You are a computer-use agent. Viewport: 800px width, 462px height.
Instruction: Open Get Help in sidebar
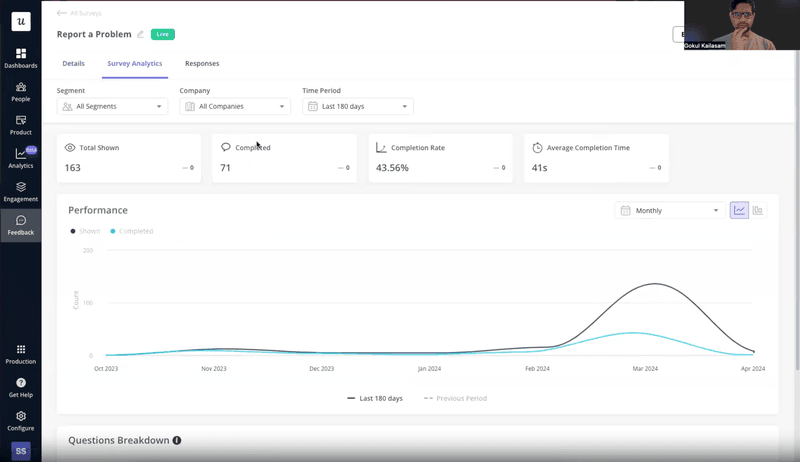[x=21, y=388]
